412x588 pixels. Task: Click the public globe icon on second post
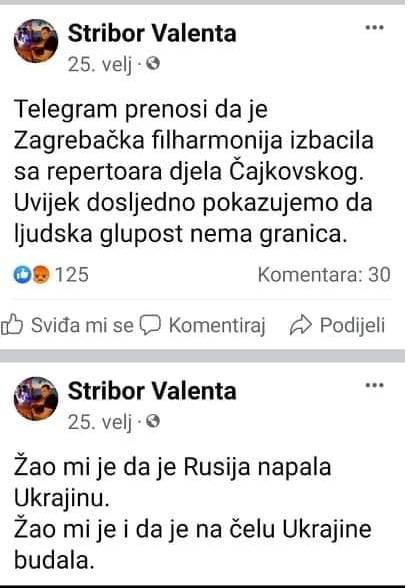[153, 422]
